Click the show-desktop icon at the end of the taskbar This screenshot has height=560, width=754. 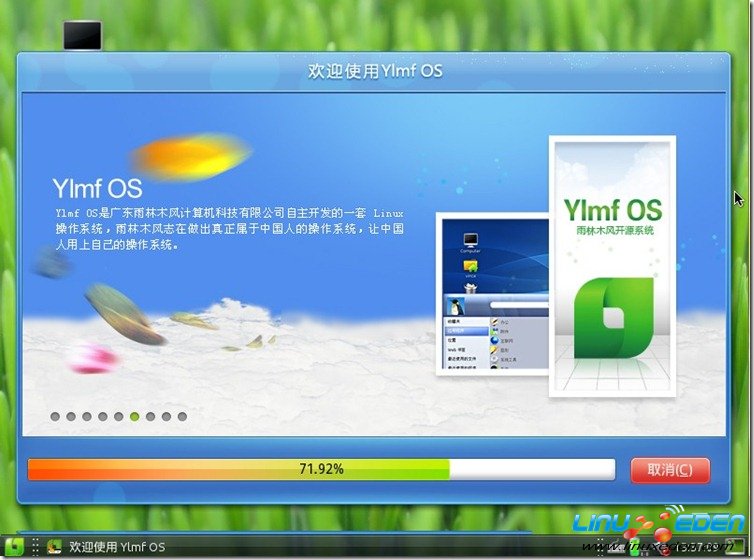coord(735,547)
